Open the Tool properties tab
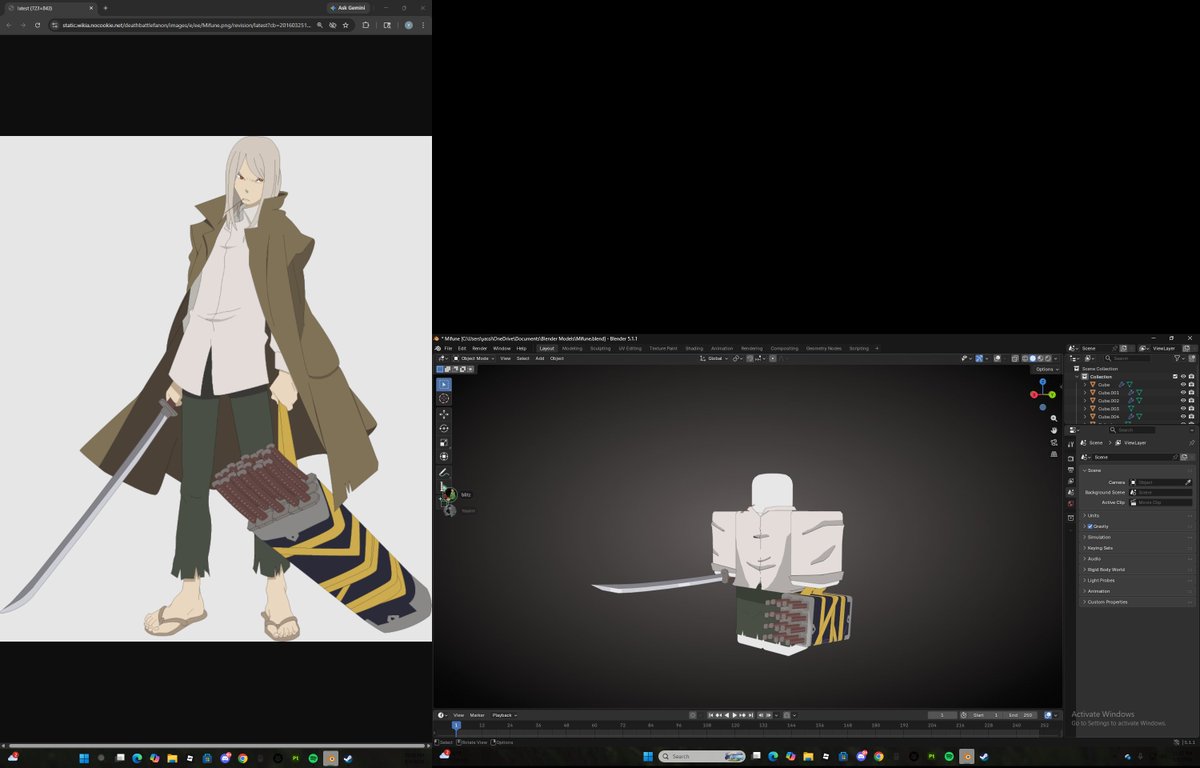The image size is (1200, 768). (x=1071, y=444)
